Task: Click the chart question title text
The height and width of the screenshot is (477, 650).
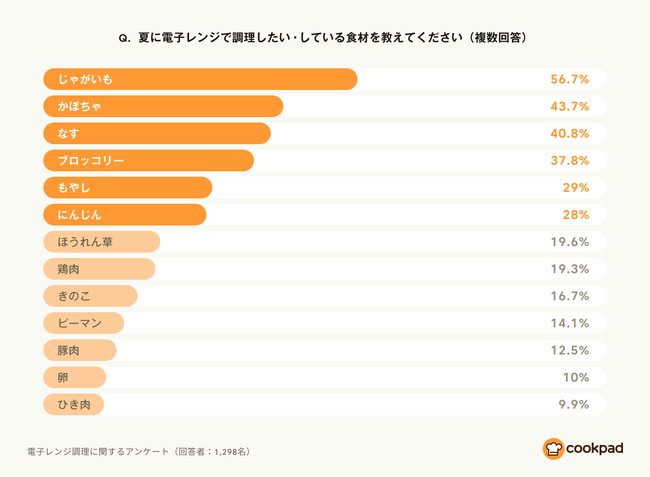Action: click(323, 38)
